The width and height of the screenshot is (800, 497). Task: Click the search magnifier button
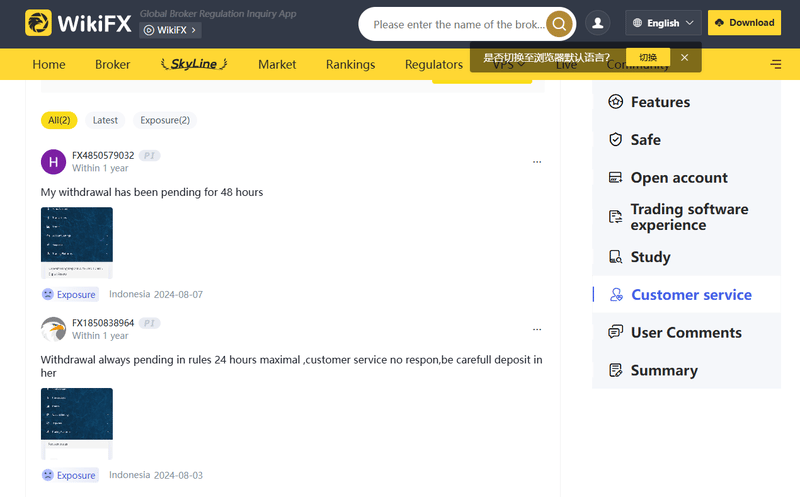coord(559,23)
